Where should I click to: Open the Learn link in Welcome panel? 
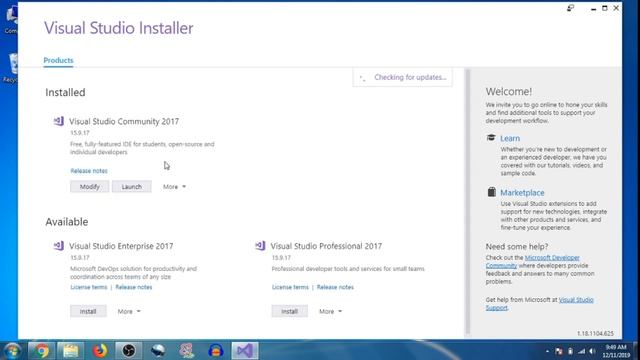(510, 138)
